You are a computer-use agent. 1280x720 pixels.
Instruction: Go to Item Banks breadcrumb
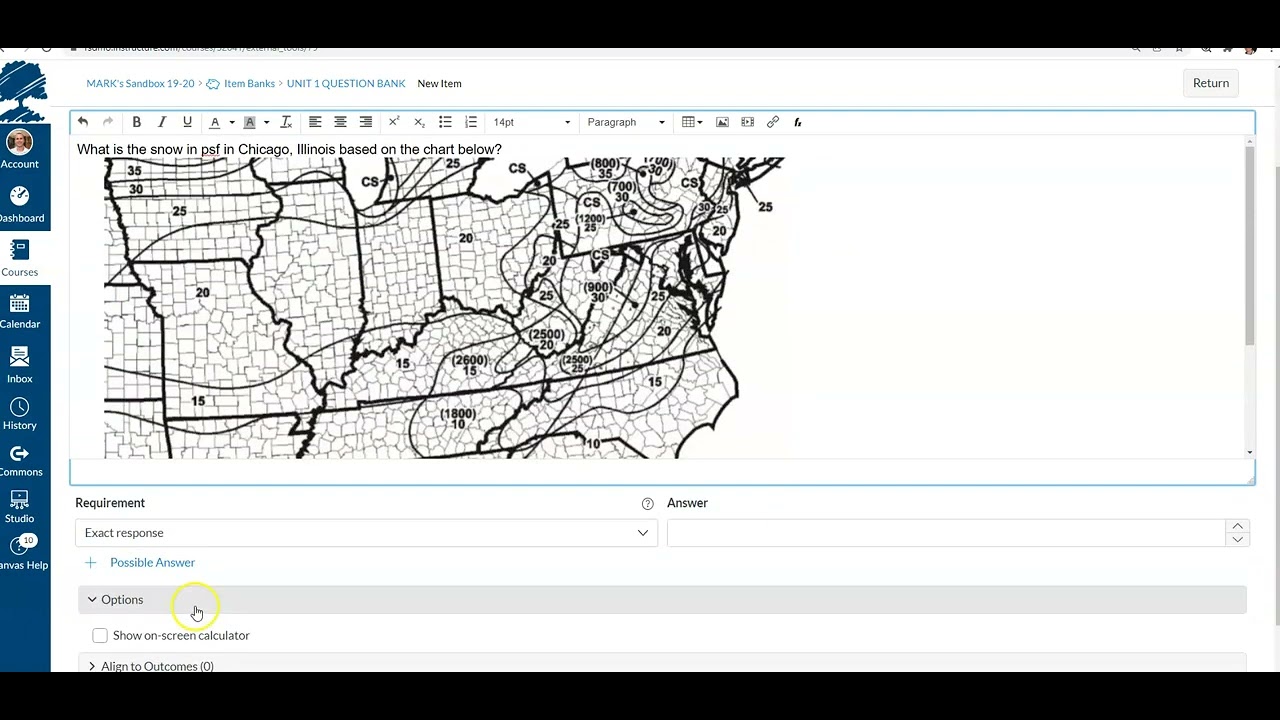(x=249, y=83)
